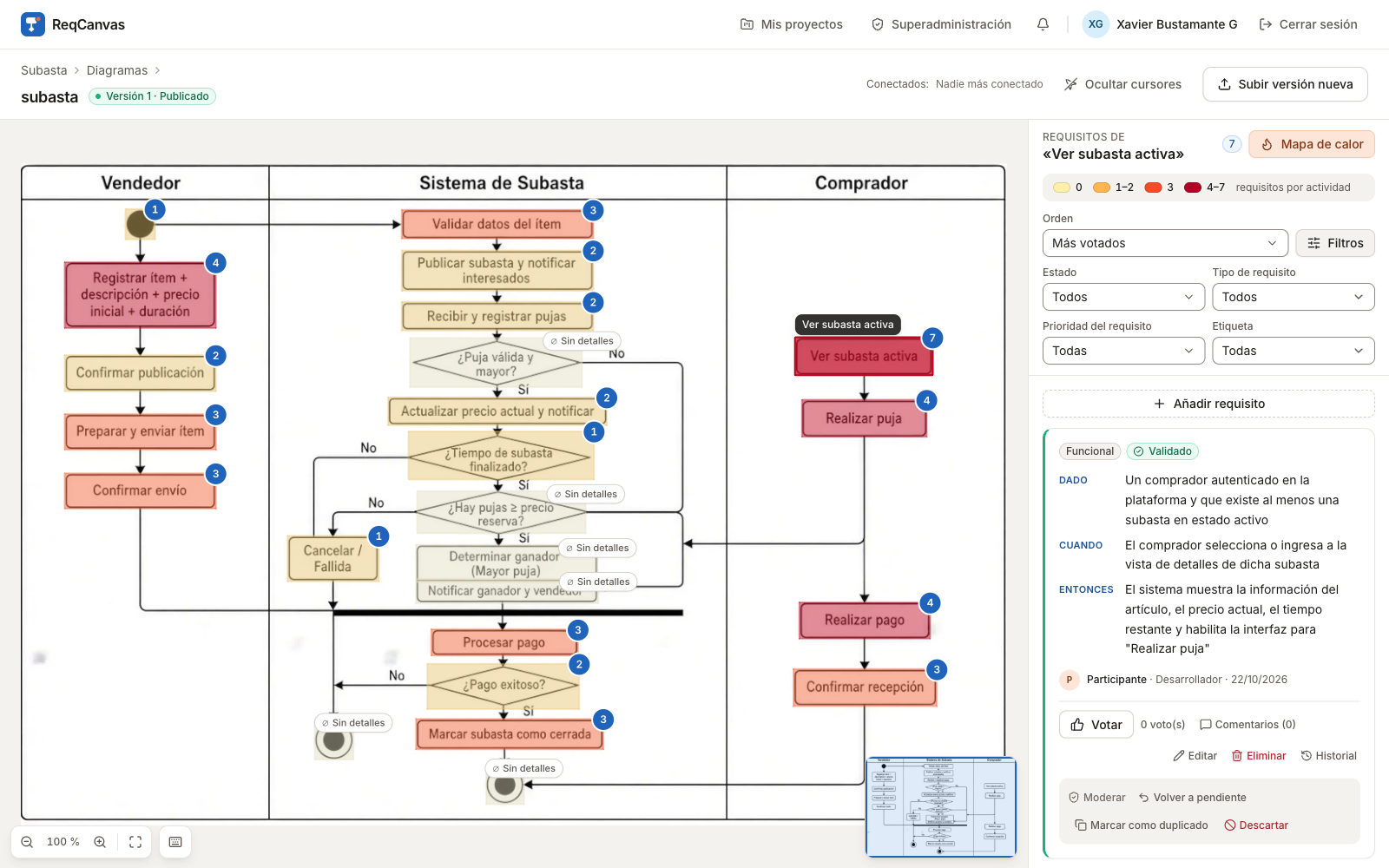Open the notifications bell

click(x=1043, y=24)
